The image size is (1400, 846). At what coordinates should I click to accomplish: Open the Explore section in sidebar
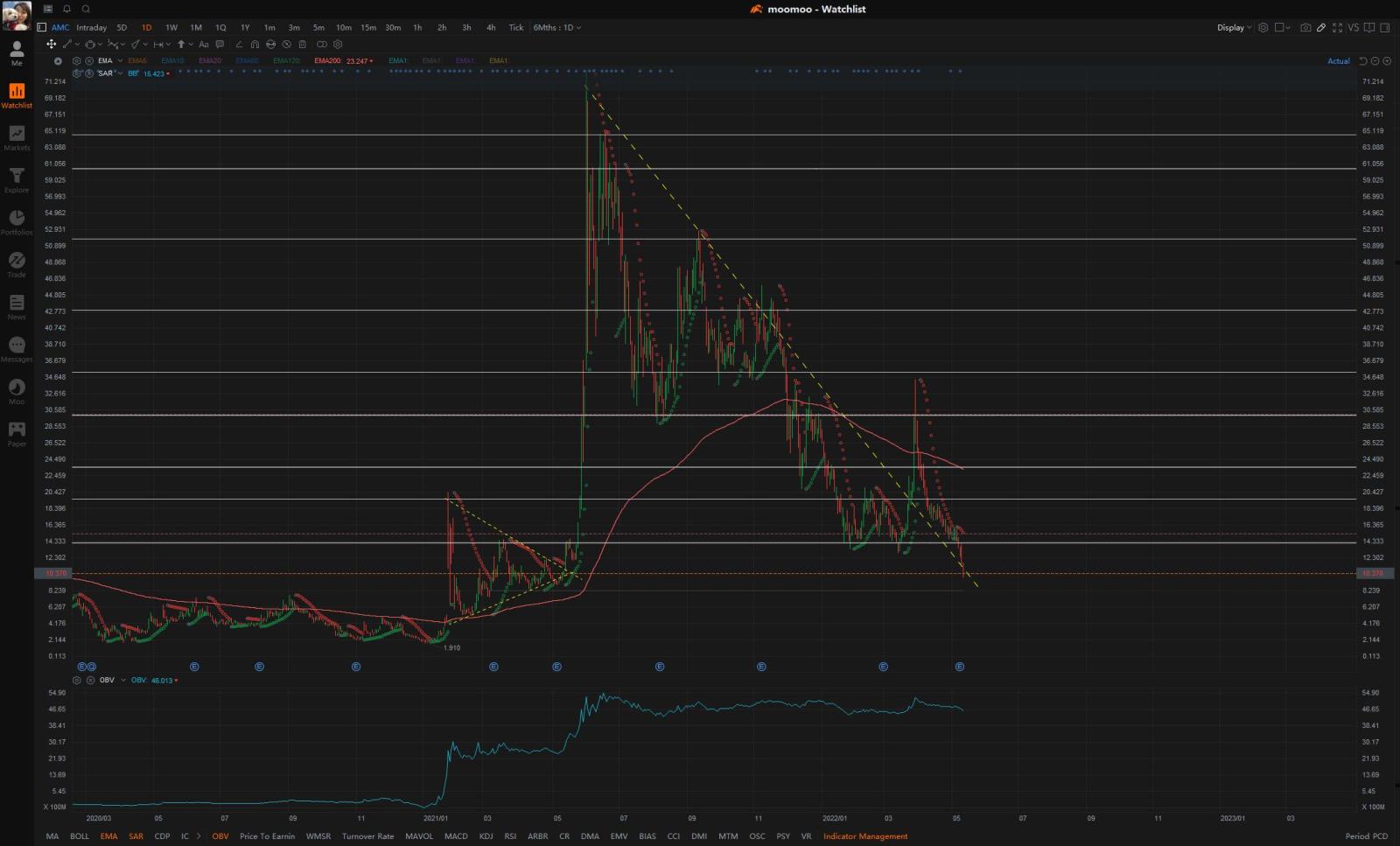click(x=17, y=180)
